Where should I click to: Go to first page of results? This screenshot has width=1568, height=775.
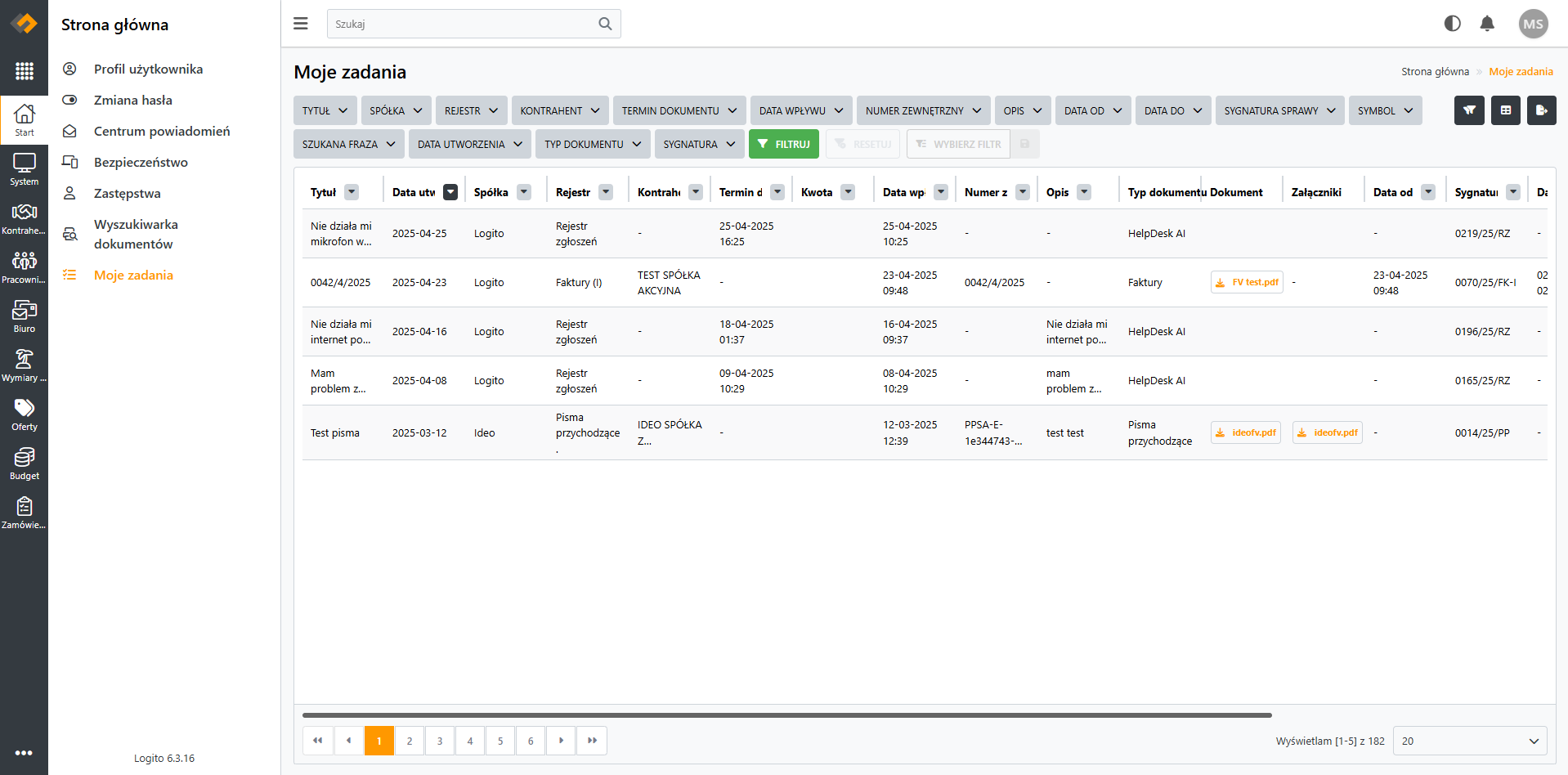(x=317, y=741)
